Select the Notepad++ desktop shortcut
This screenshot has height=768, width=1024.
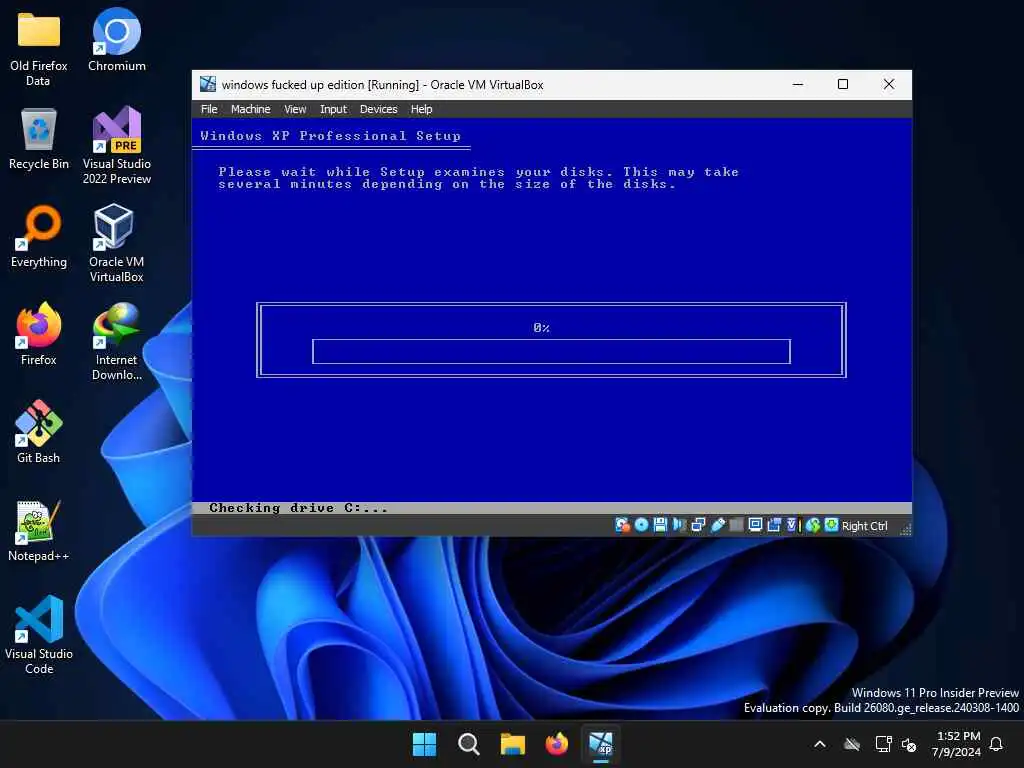coord(39,530)
